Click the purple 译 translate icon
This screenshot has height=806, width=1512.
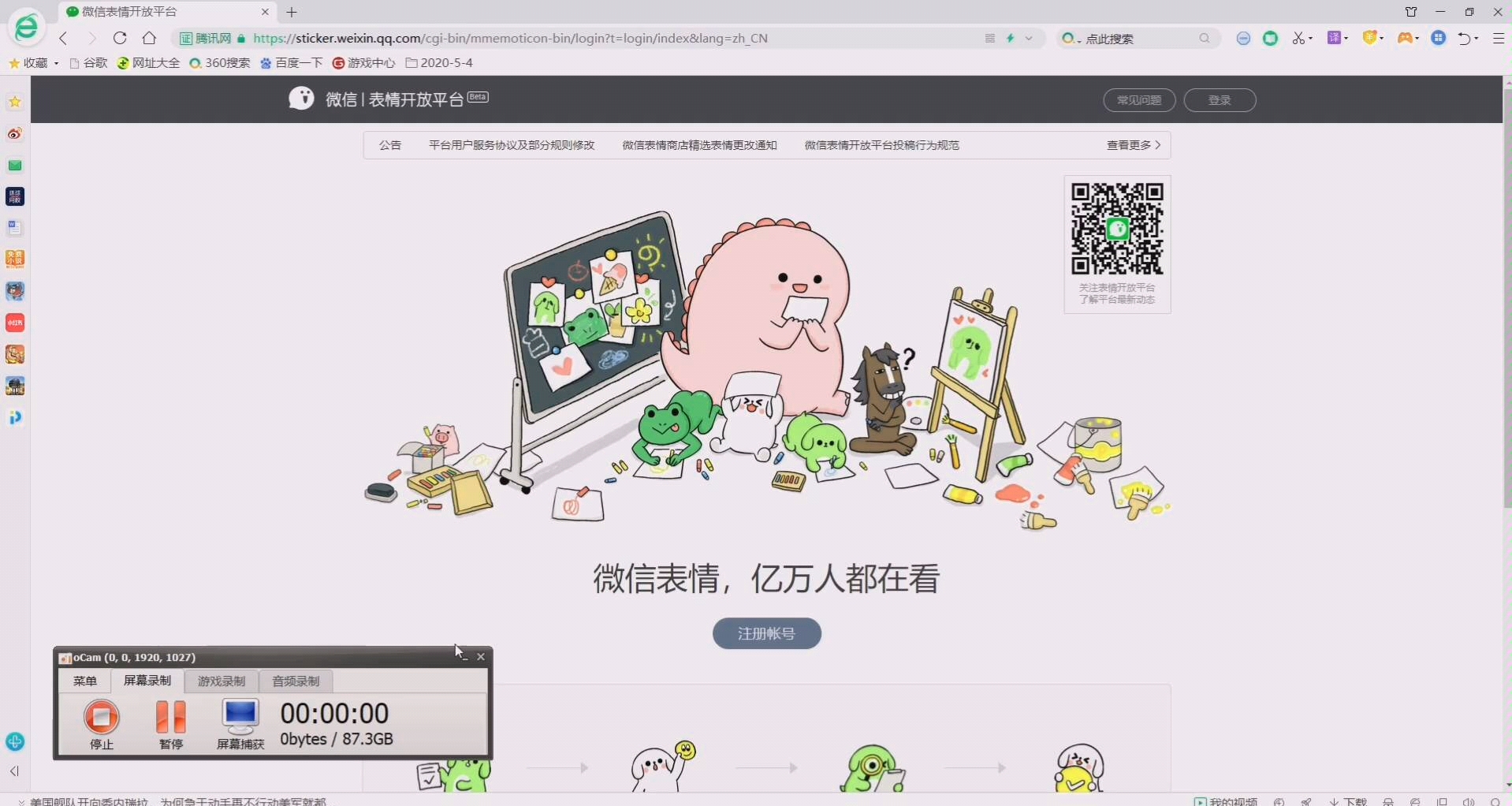click(x=1334, y=37)
